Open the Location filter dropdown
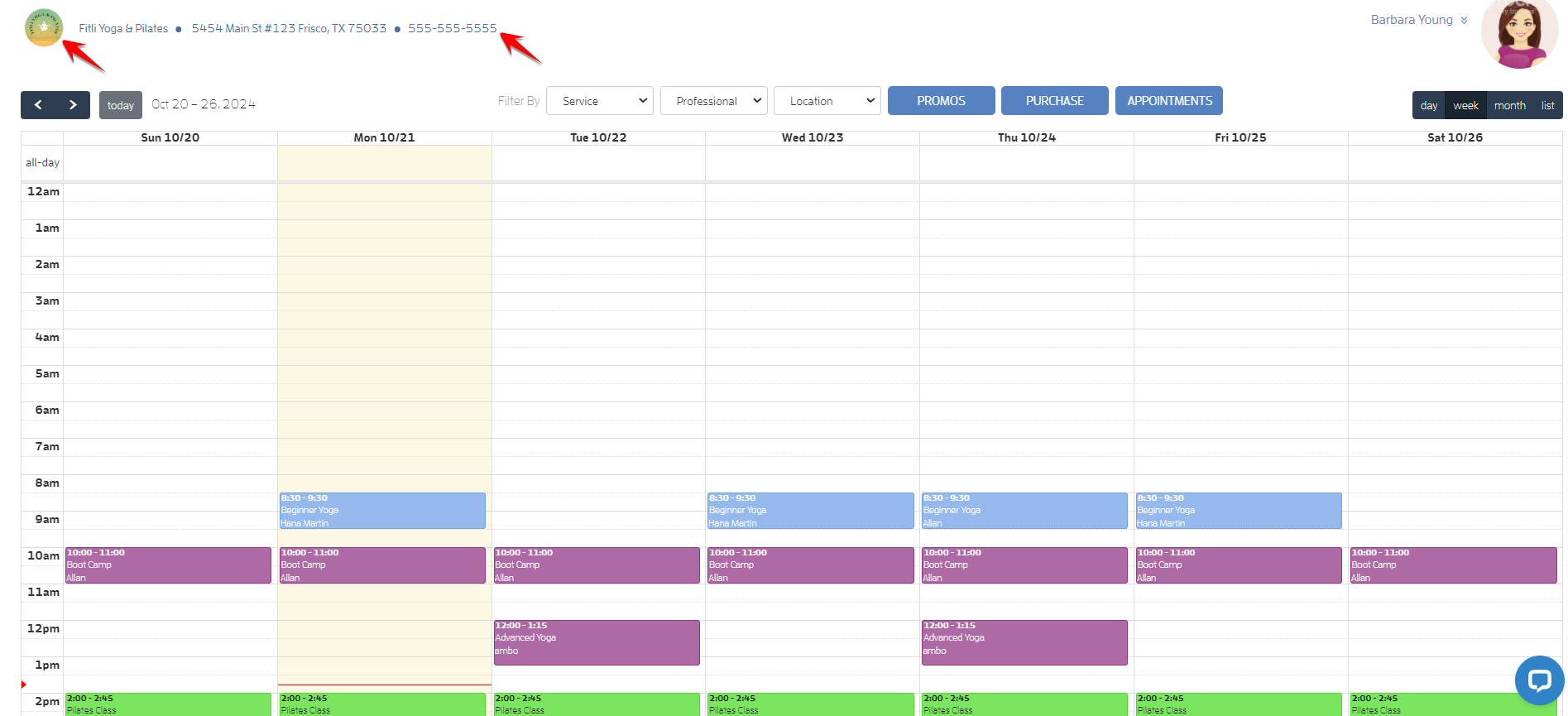 pos(827,101)
